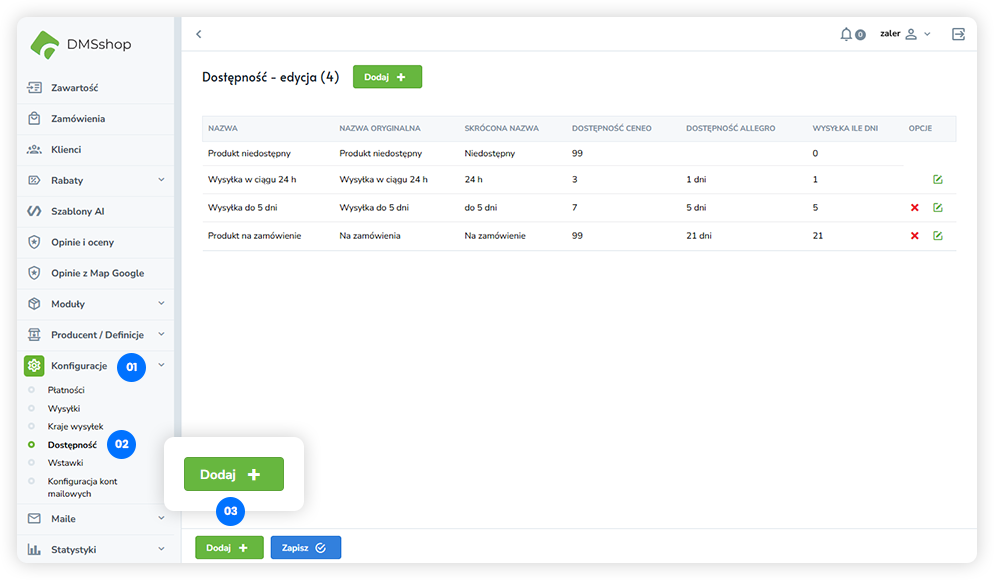
Task: Go to Klienci in the sidebar
Action: [66, 150]
